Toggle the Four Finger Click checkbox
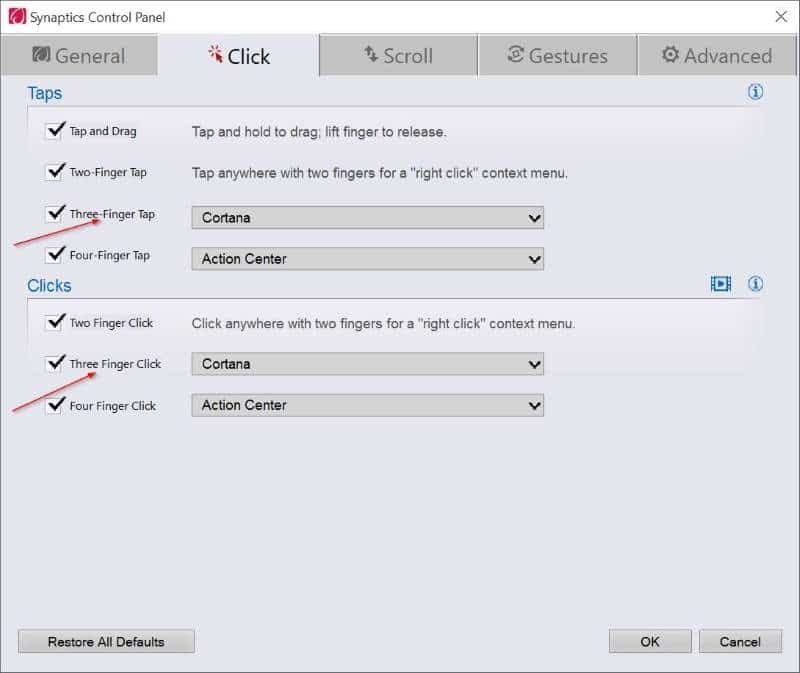The image size is (800, 673). point(55,405)
